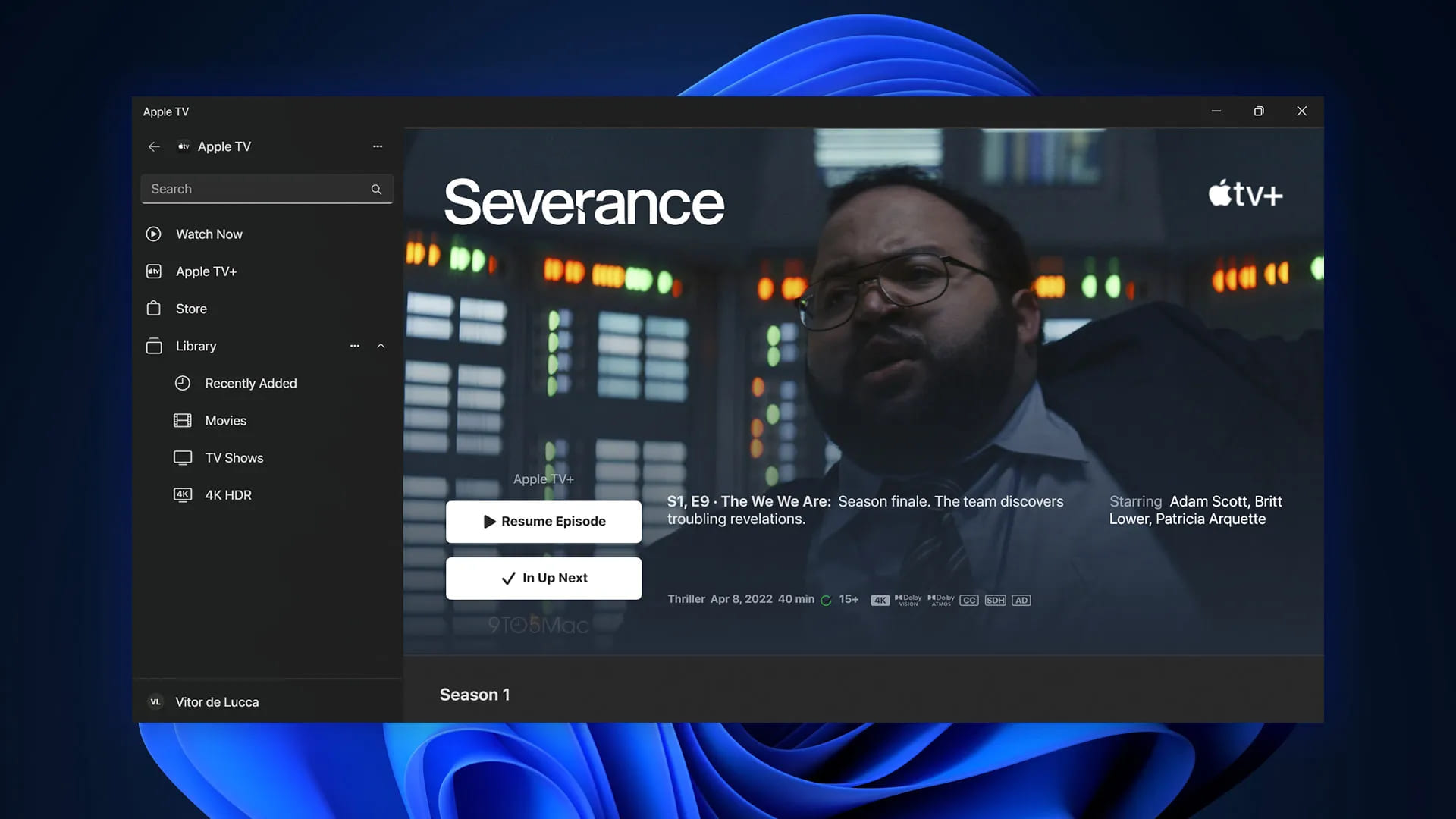Open the Apple TV more options menu

tap(377, 147)
